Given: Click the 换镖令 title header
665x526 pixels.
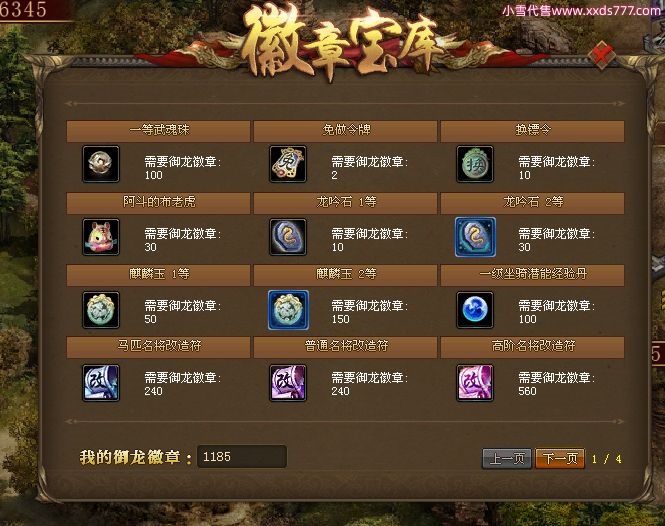Looking at the screenshot, I should pos(532,131).
